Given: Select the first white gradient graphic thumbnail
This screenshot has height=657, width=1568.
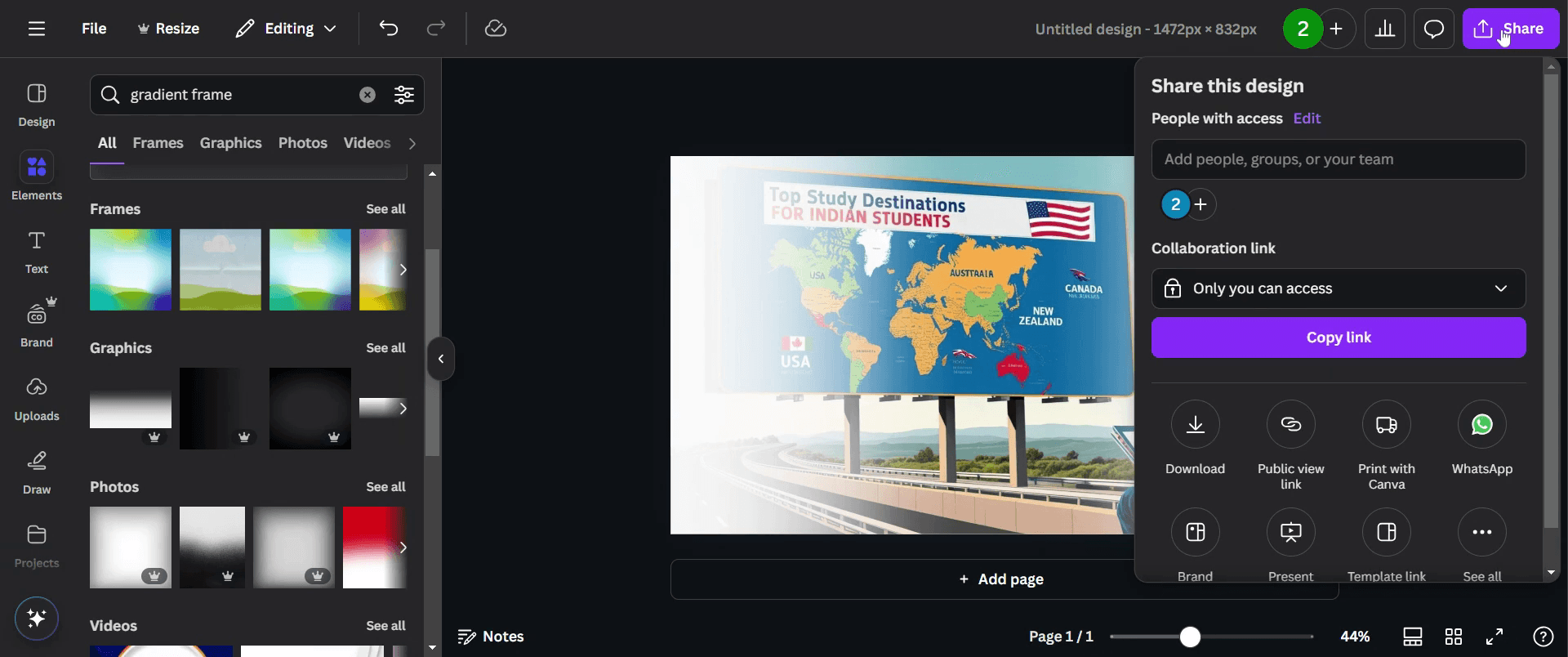Looking at the screenshot, I should (x=131, y=409).
